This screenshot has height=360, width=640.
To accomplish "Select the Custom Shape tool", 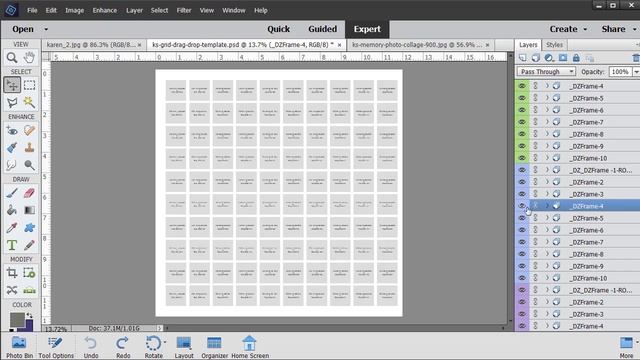I will pos(29,228).
